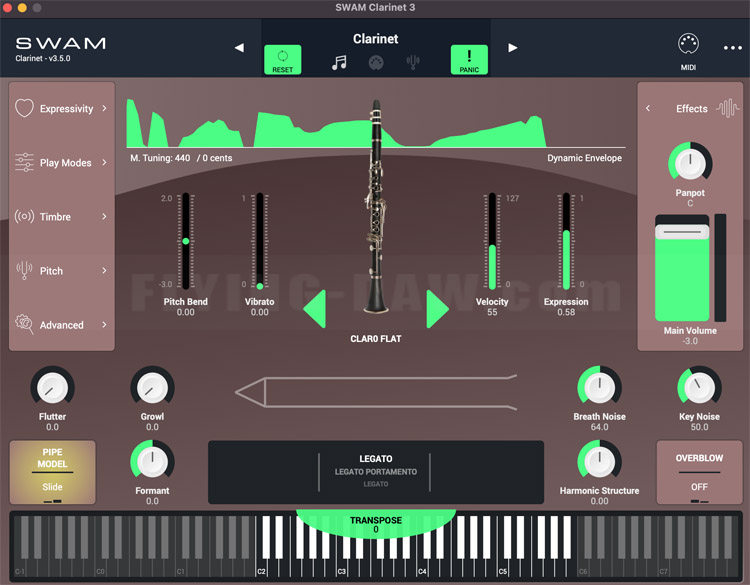Click the Clarinet preset title in header
This screenshot has width=750, height=585.
click(x=376, y=39)
